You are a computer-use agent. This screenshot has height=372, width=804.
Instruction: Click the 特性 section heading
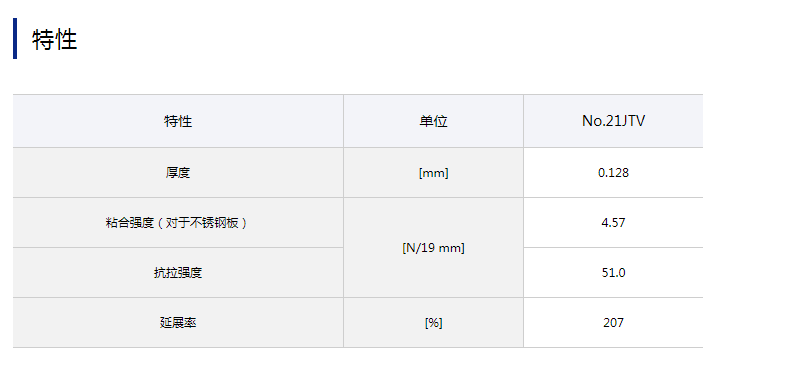[54, 40]
